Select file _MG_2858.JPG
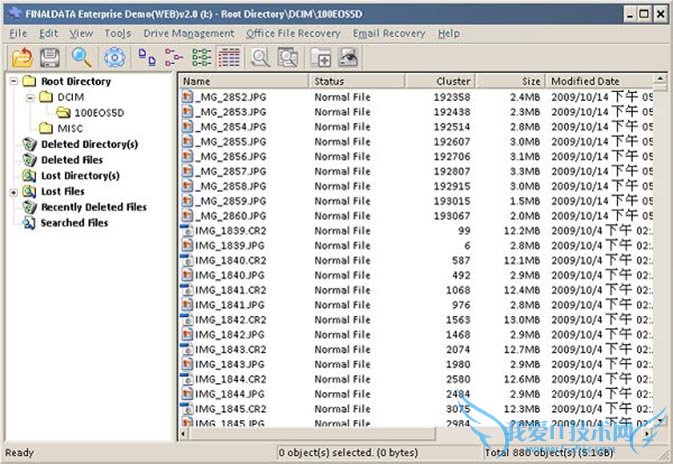Viewport: 673px width, 464px height. [x=231, y=186]
